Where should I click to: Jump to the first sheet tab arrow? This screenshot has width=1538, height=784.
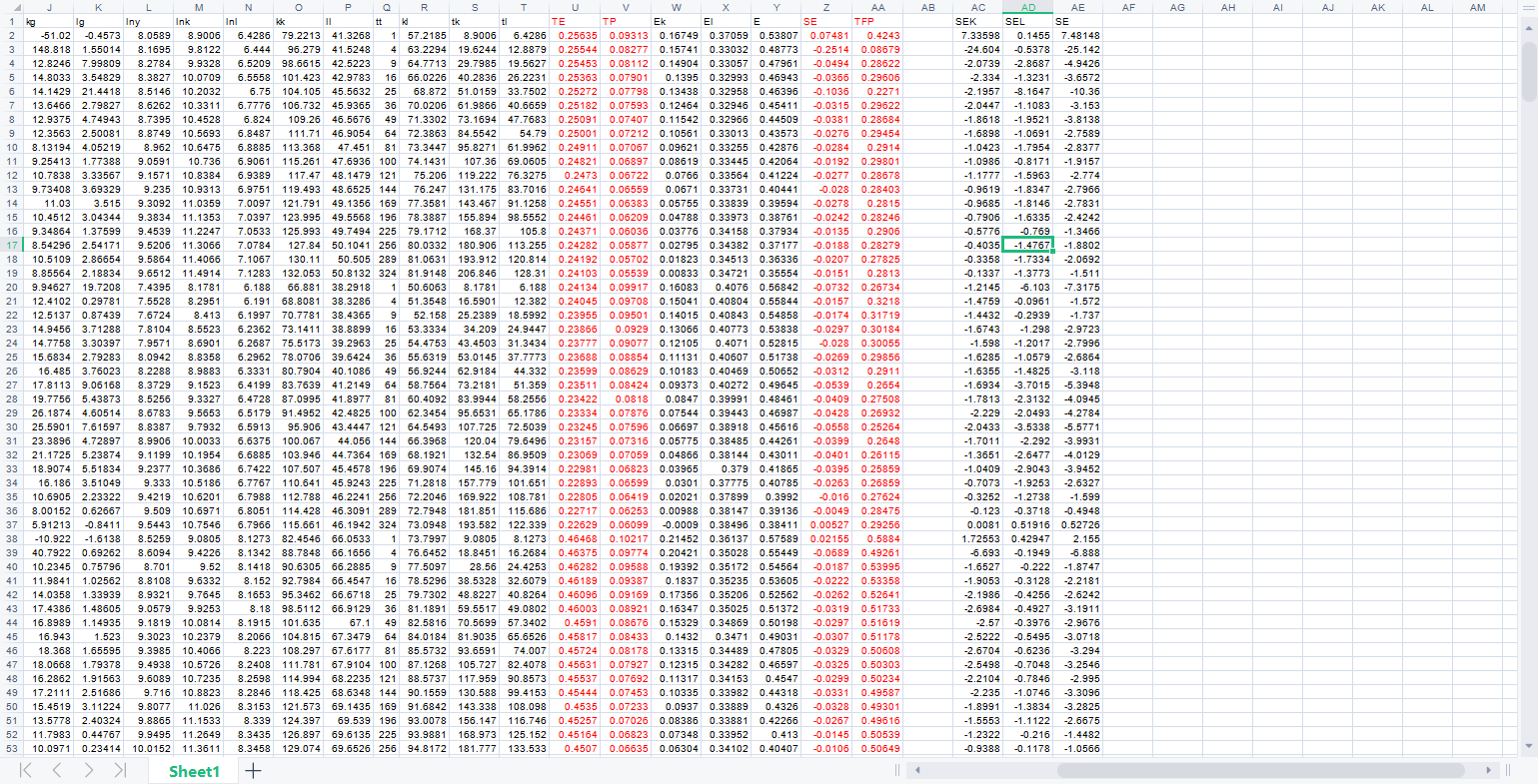26,770
